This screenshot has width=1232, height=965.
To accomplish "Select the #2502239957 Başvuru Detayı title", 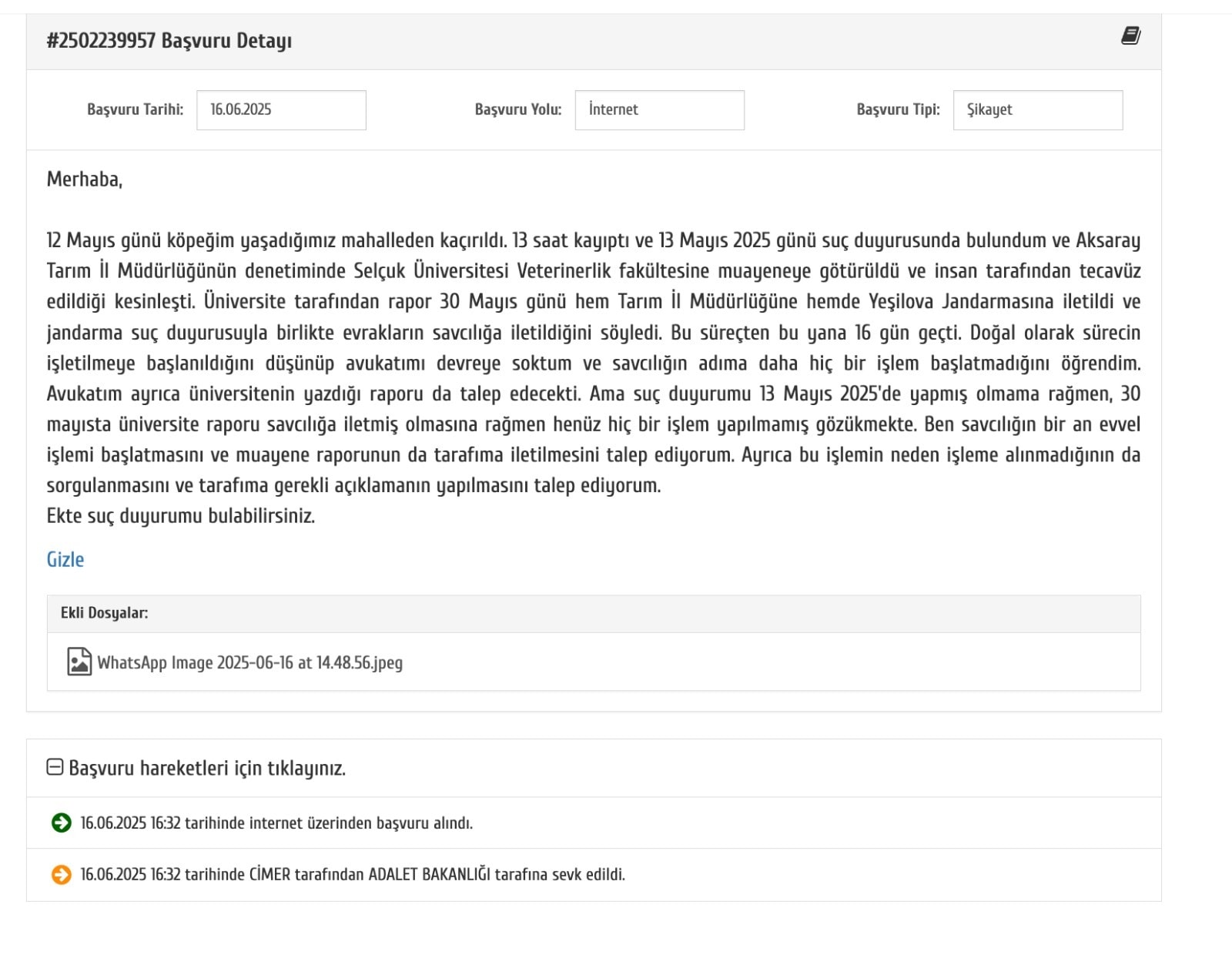I will pyautogui.click(x=169, y=41).
